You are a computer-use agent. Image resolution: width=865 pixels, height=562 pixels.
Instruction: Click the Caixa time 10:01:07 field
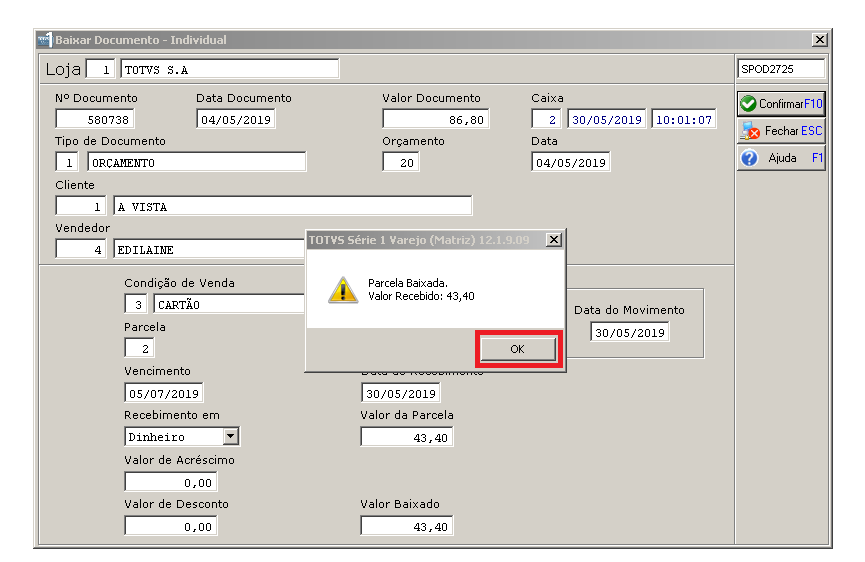click(x=684, y=119)
